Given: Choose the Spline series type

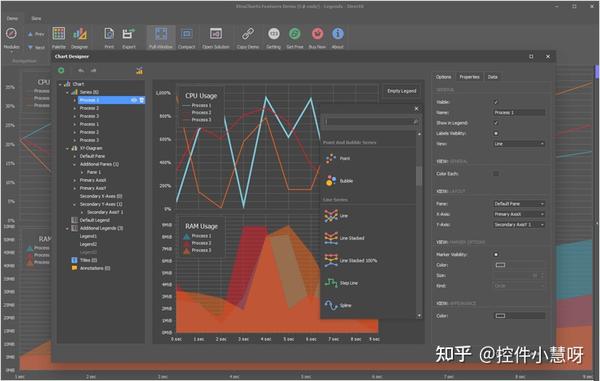Looking at the screenshot, I should [x=331, y=305].
